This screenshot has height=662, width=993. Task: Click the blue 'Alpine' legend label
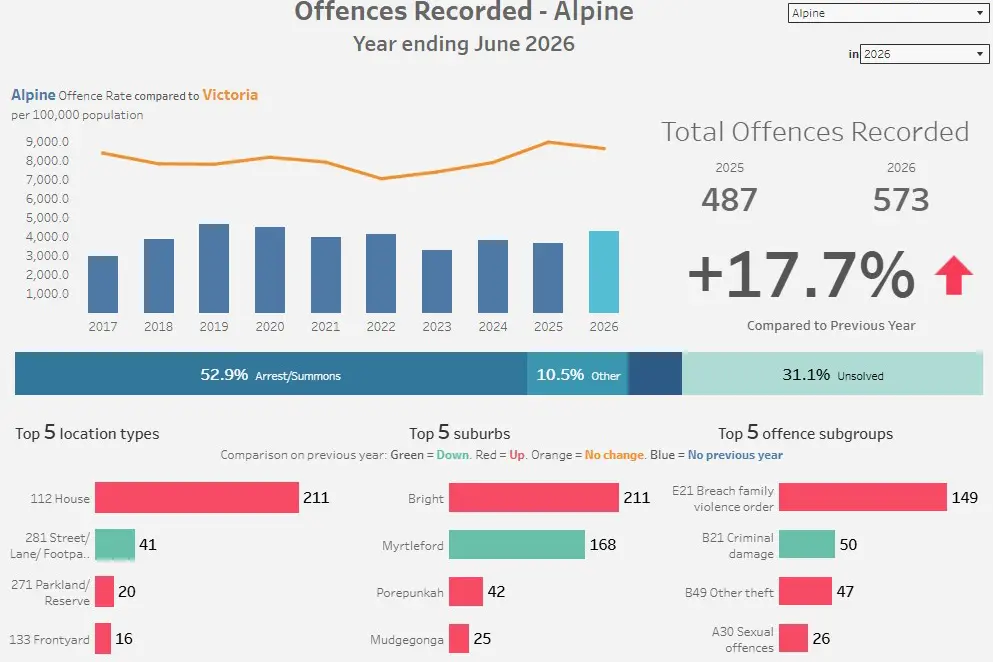coord(34,95)
